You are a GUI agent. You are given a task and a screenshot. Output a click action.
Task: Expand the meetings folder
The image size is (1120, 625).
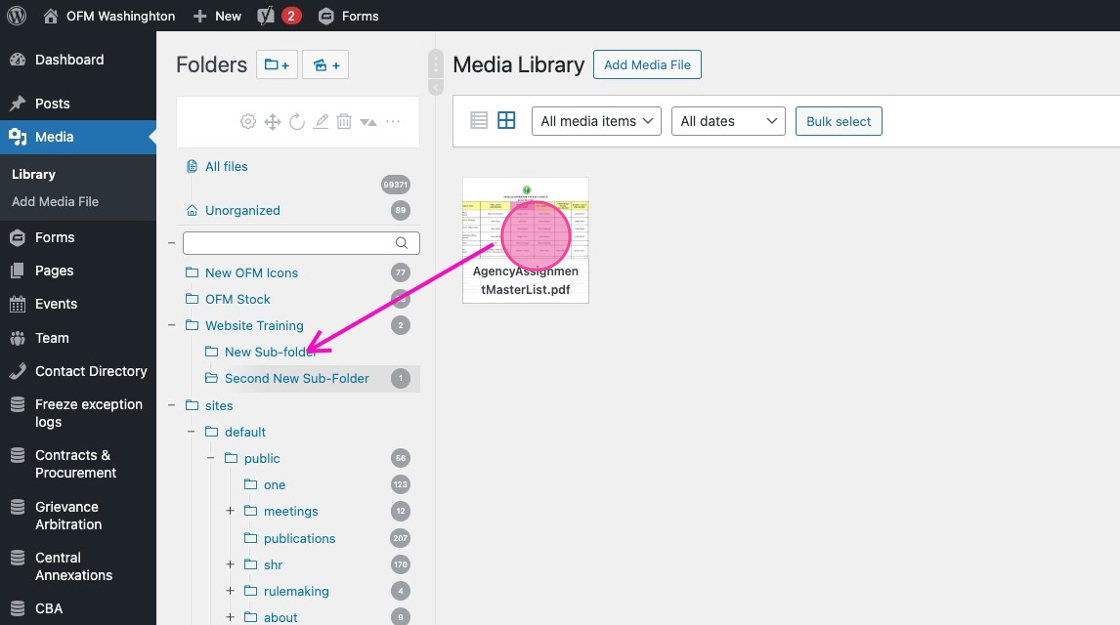230,511
